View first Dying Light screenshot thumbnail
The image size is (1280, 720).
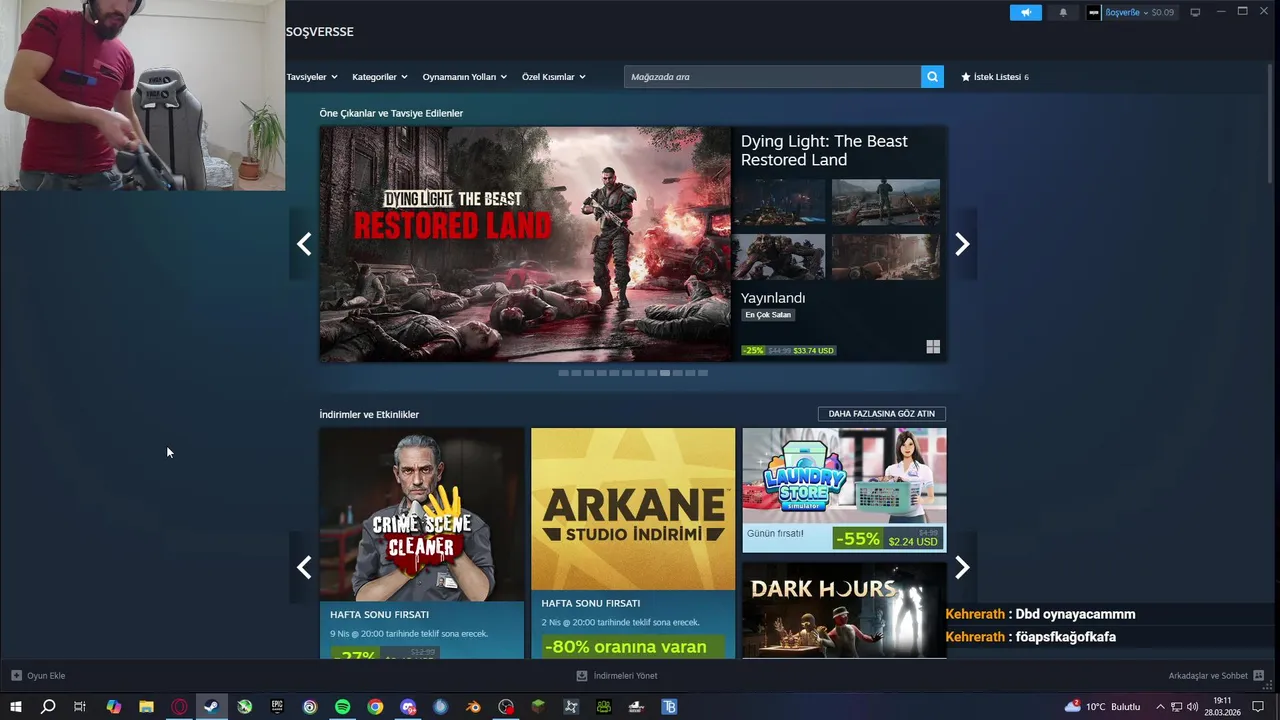click(779, 202)
